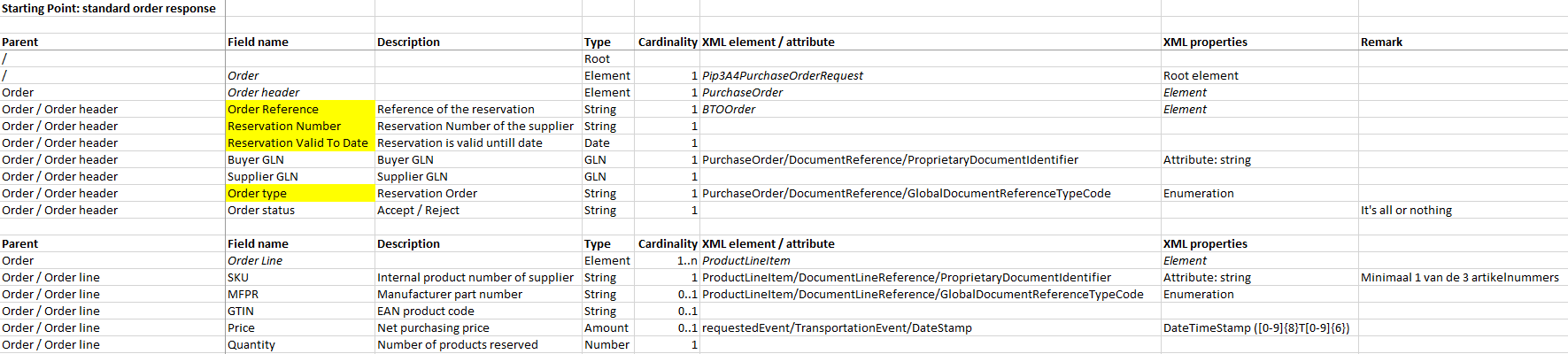Image resolution: width=1568 pixels, height=354 pixels.
Task: Click the 'GTIN' field name cell
Action: [x=241, y=312]
